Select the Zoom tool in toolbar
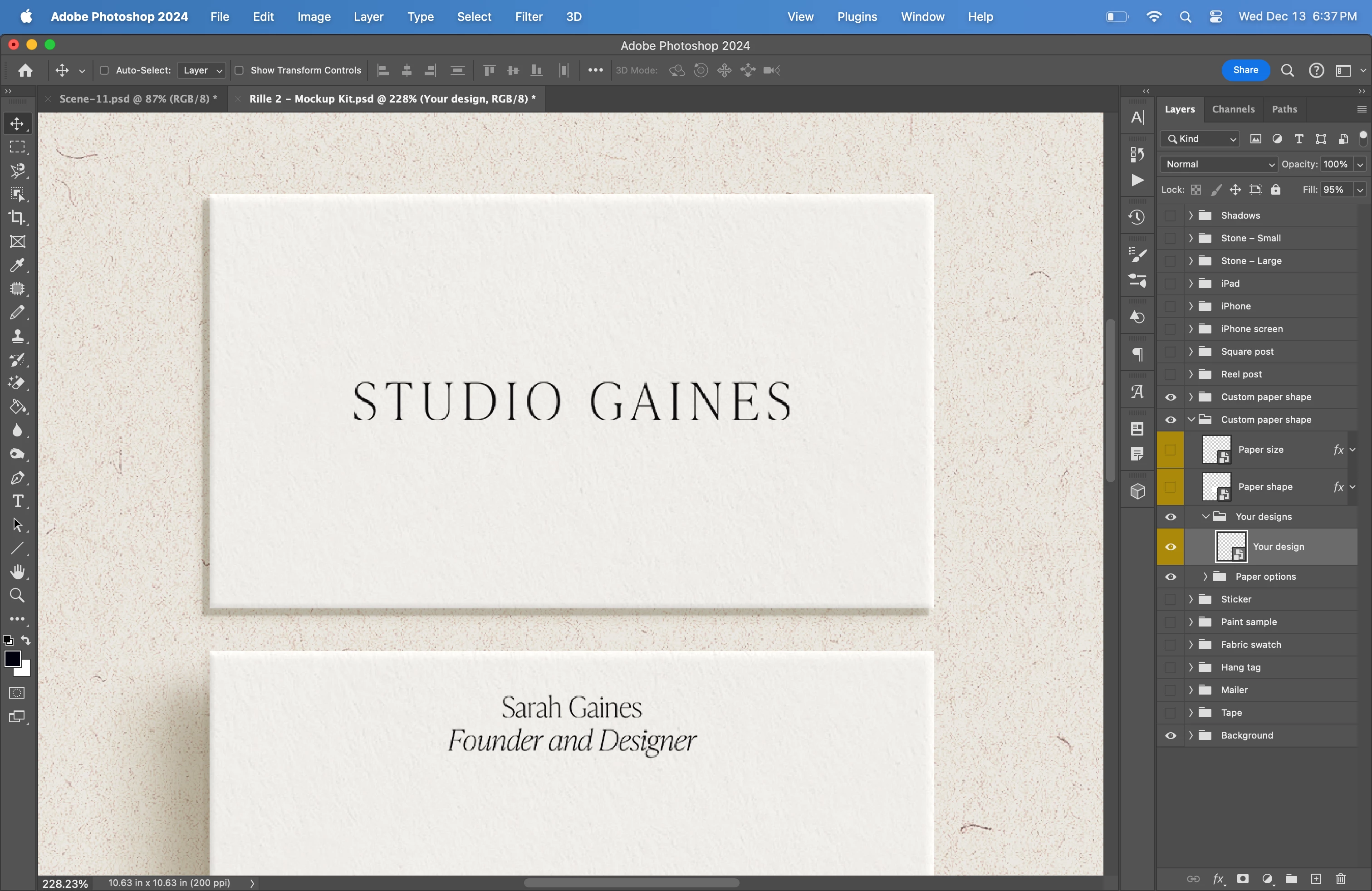 click(x=17, y=595)
